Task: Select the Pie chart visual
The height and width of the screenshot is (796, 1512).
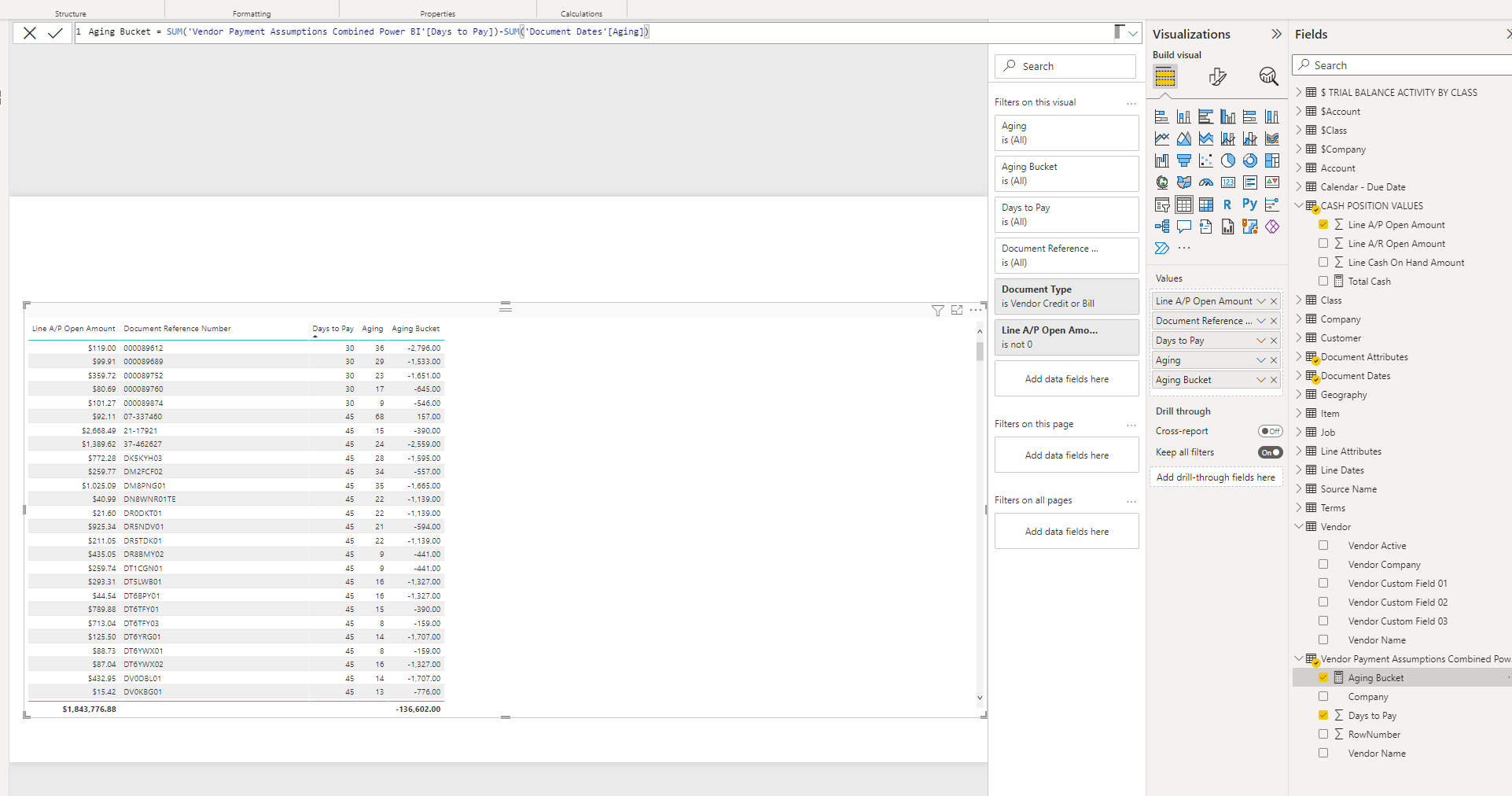Action: pos(1228,160)
